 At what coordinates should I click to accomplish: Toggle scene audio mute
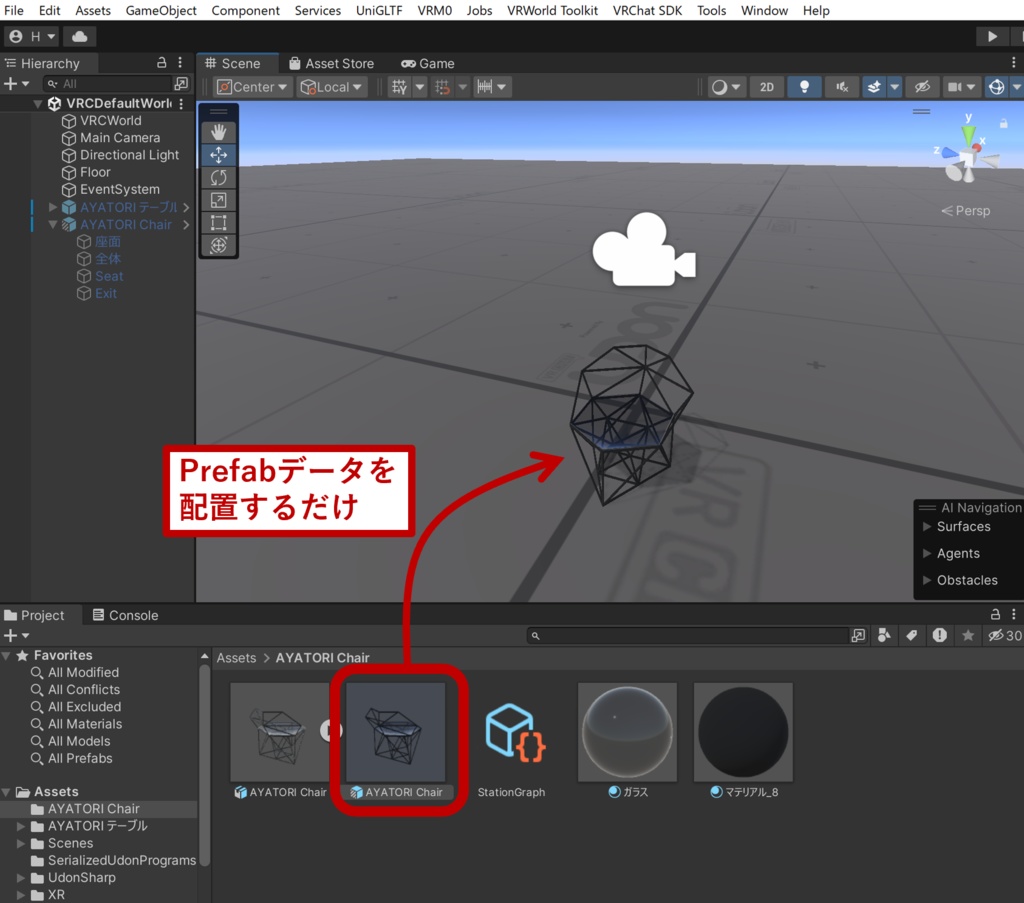(x=842, y=87)
